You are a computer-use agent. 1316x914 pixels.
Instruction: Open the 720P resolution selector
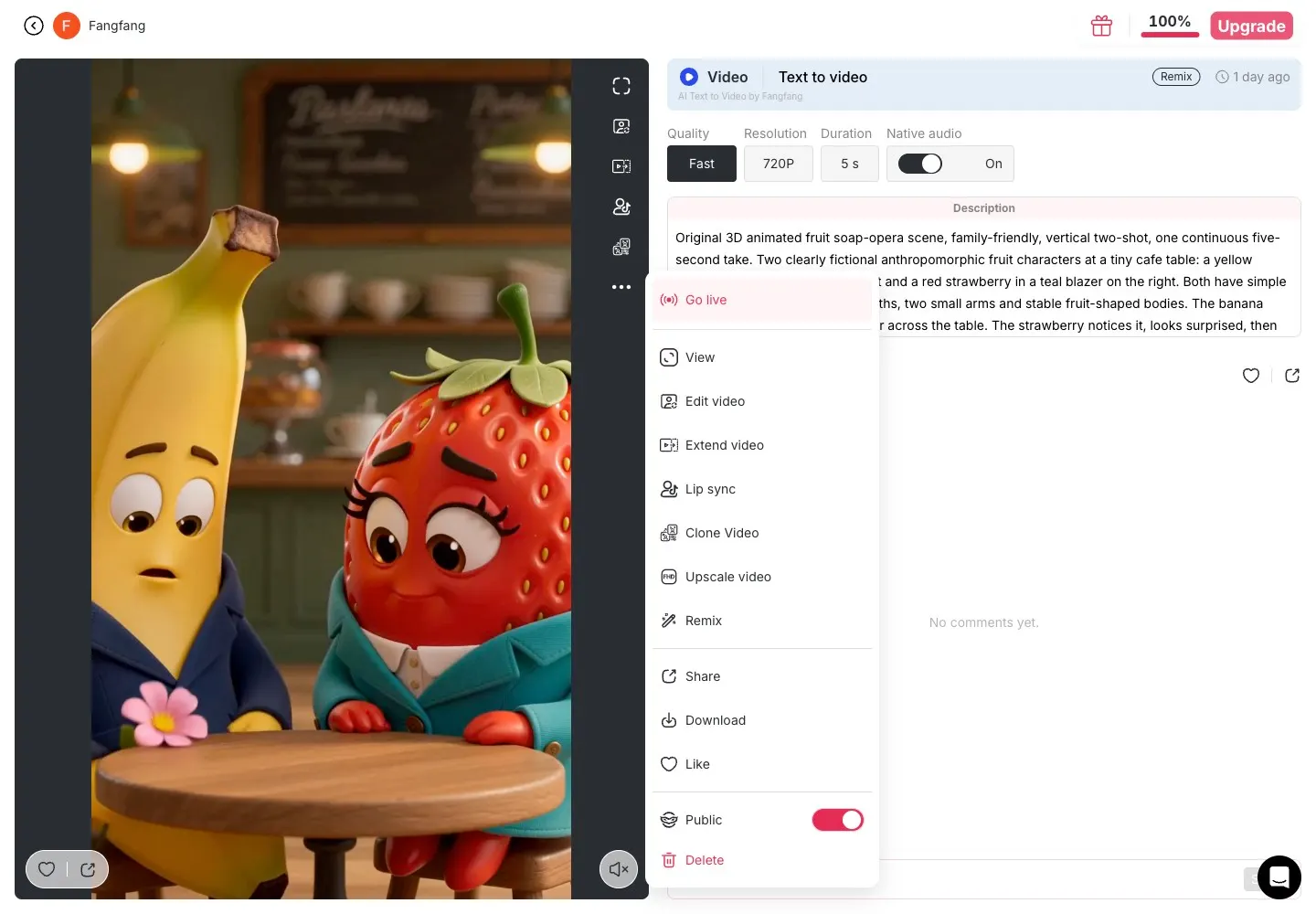click(779, 164)
